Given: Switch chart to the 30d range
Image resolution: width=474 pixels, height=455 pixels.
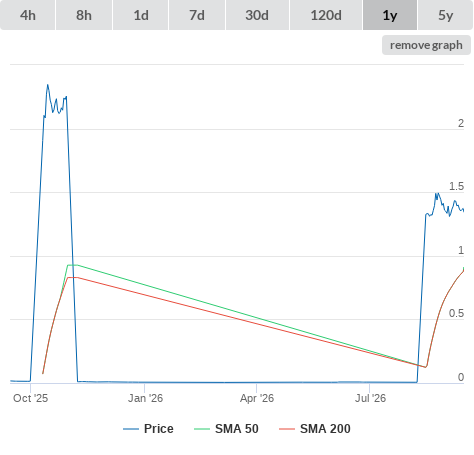Looking at the screenshot, I should 257,15.
